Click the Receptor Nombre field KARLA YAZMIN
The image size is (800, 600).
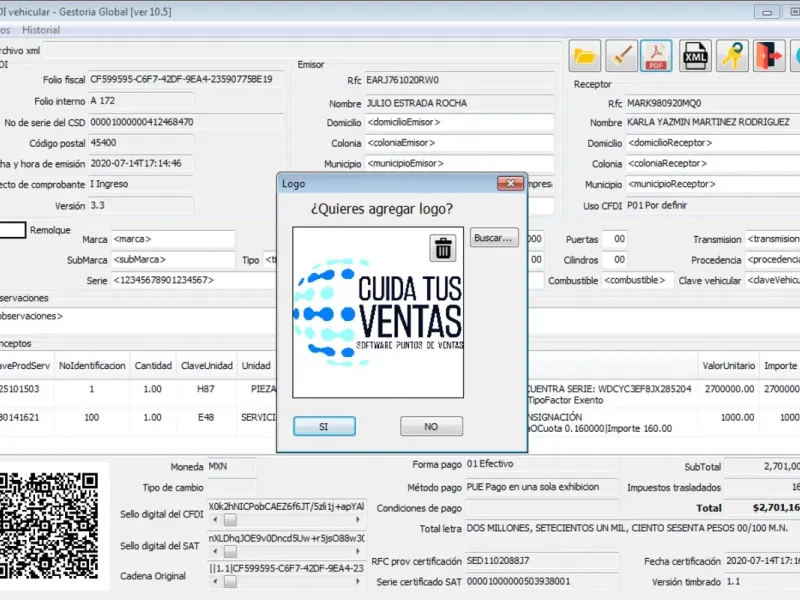[x=713, y=122]
